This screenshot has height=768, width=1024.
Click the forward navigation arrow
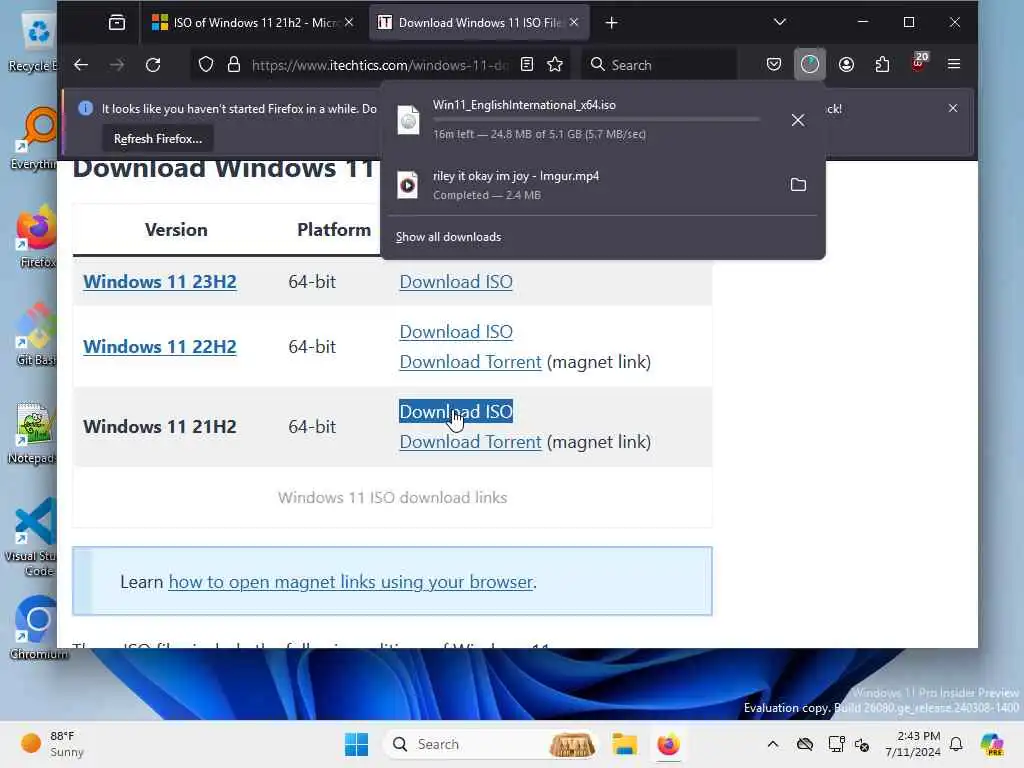click(117, 65)
